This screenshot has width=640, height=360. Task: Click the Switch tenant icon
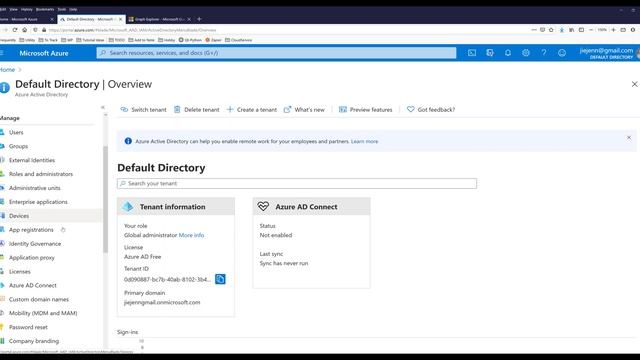(124, 109)
